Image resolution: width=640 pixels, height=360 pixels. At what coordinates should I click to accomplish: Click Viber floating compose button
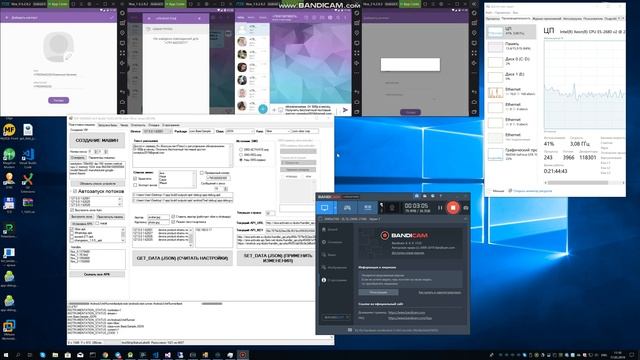(263, 109)
